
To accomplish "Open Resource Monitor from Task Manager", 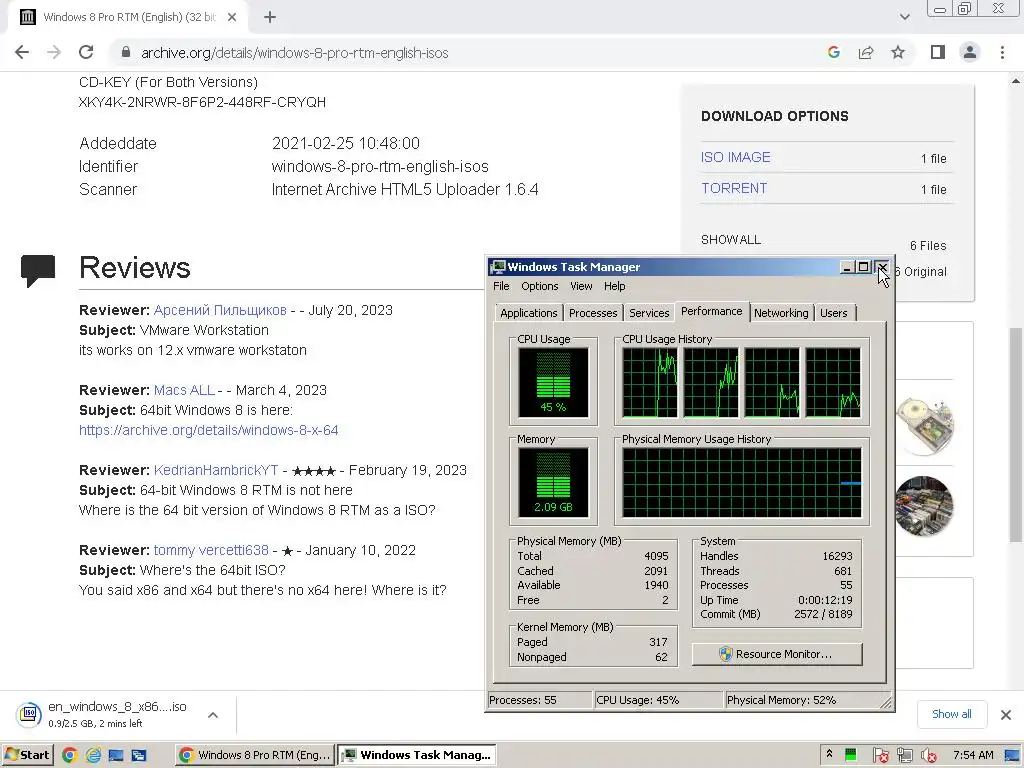I will coord(777,654).
